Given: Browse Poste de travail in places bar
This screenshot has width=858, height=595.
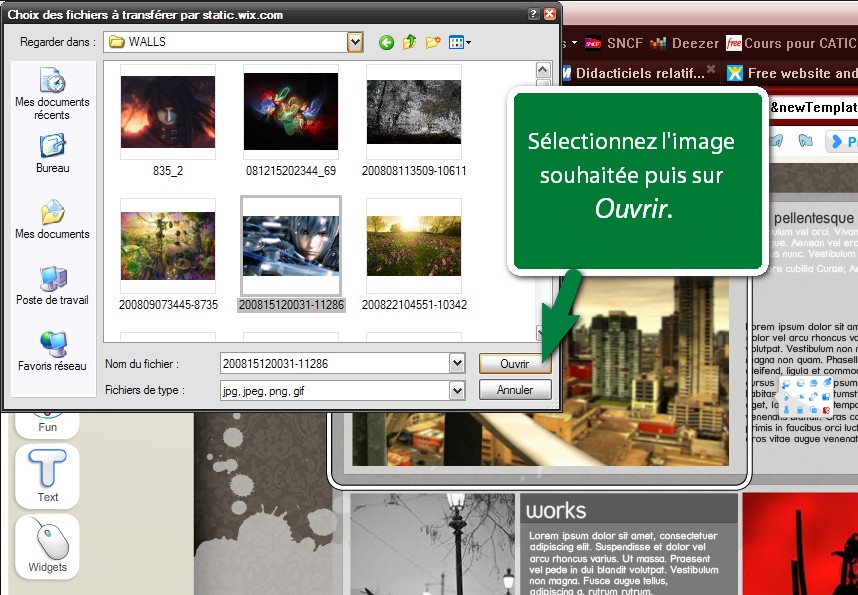Looking at the screenshot, I should (52, 286).
